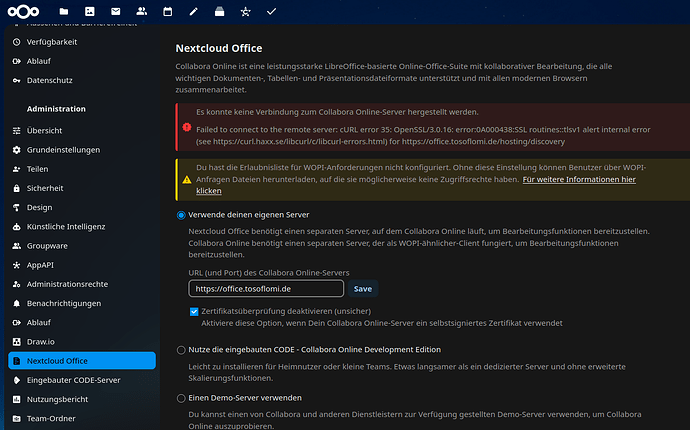Open the Mail app icon
690x430 pixels.
116,11
